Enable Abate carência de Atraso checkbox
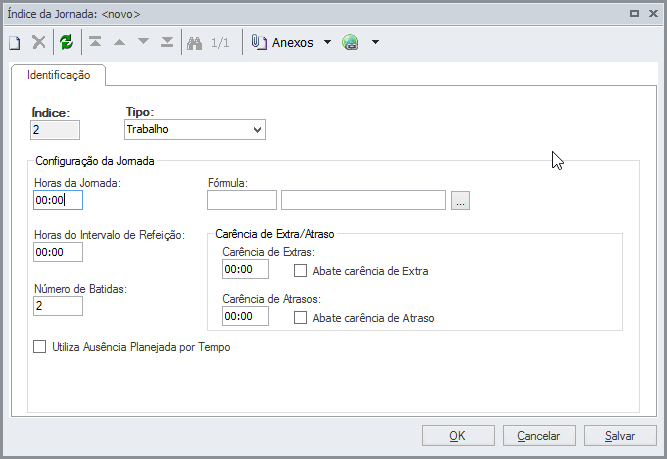667x459 pixels. pyautogui.click(x=300, y=317)
